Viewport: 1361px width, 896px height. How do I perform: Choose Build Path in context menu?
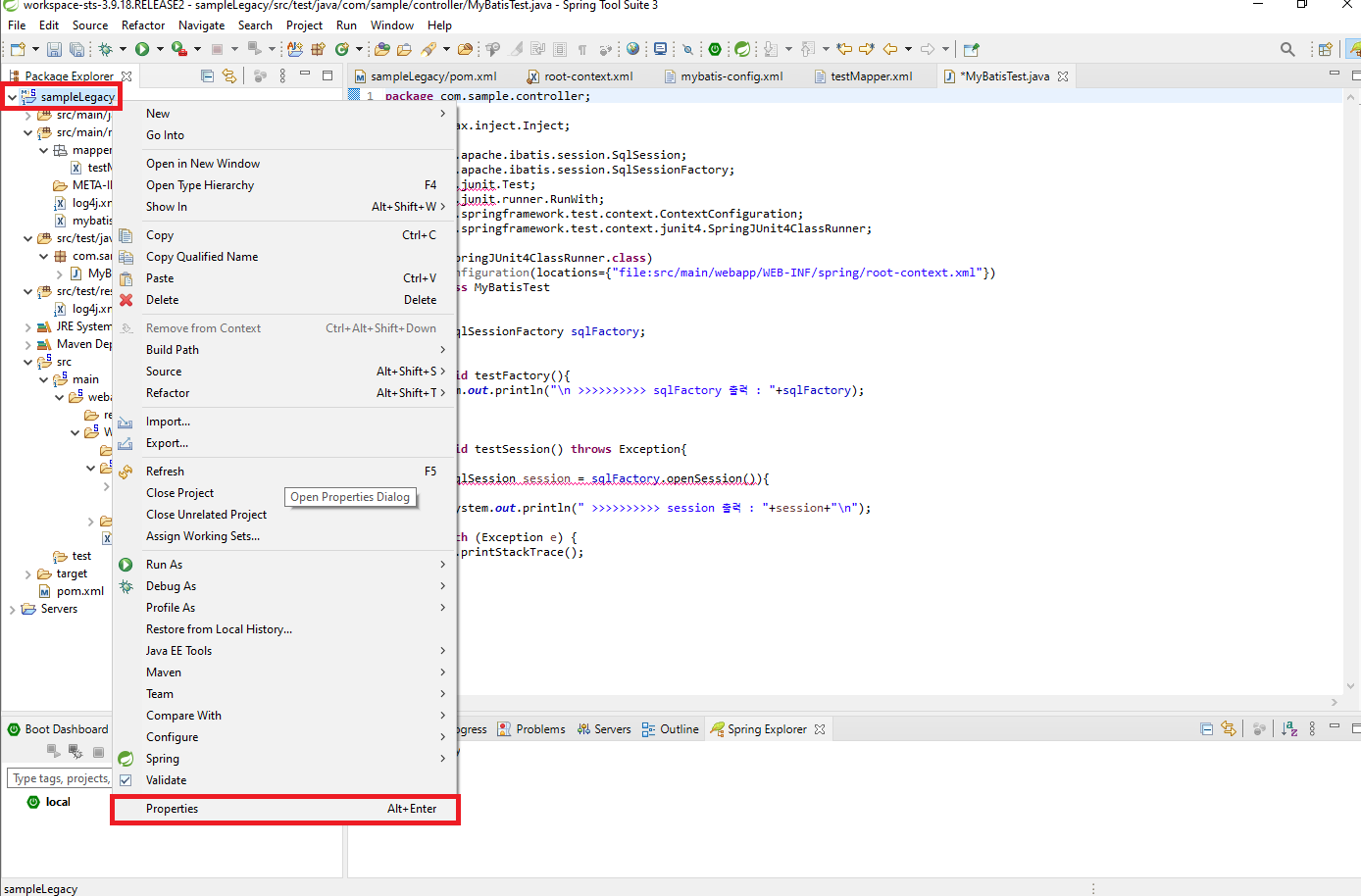coord(284,350)
